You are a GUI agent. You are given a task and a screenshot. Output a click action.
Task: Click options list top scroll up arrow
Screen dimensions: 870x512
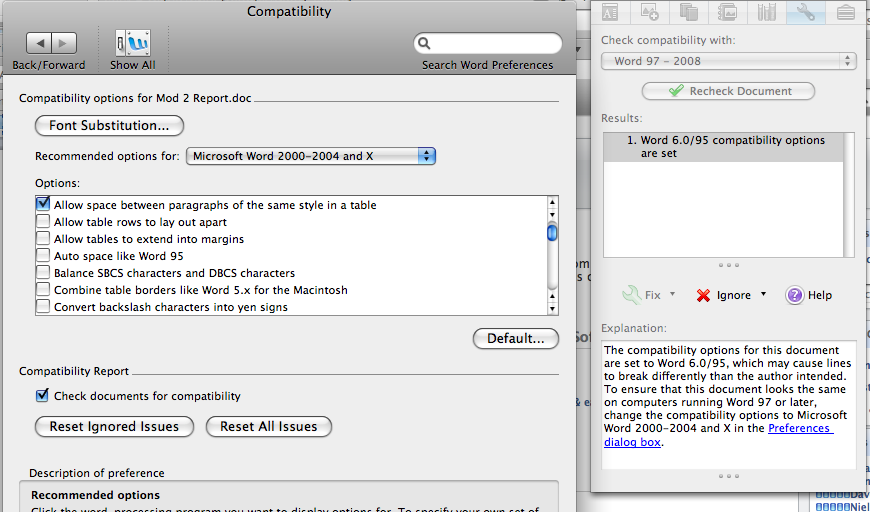click(x=552, y=202)
